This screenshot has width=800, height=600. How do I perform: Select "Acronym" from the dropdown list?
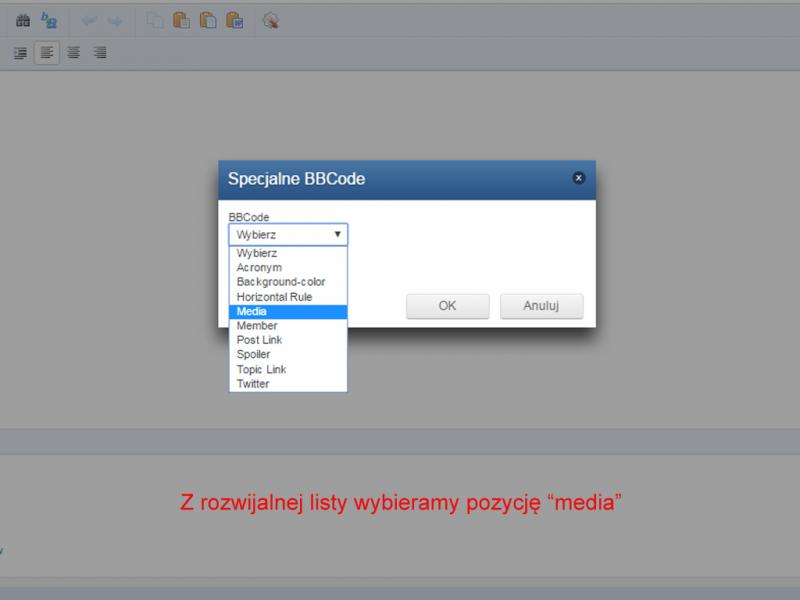tap(288, 268)
